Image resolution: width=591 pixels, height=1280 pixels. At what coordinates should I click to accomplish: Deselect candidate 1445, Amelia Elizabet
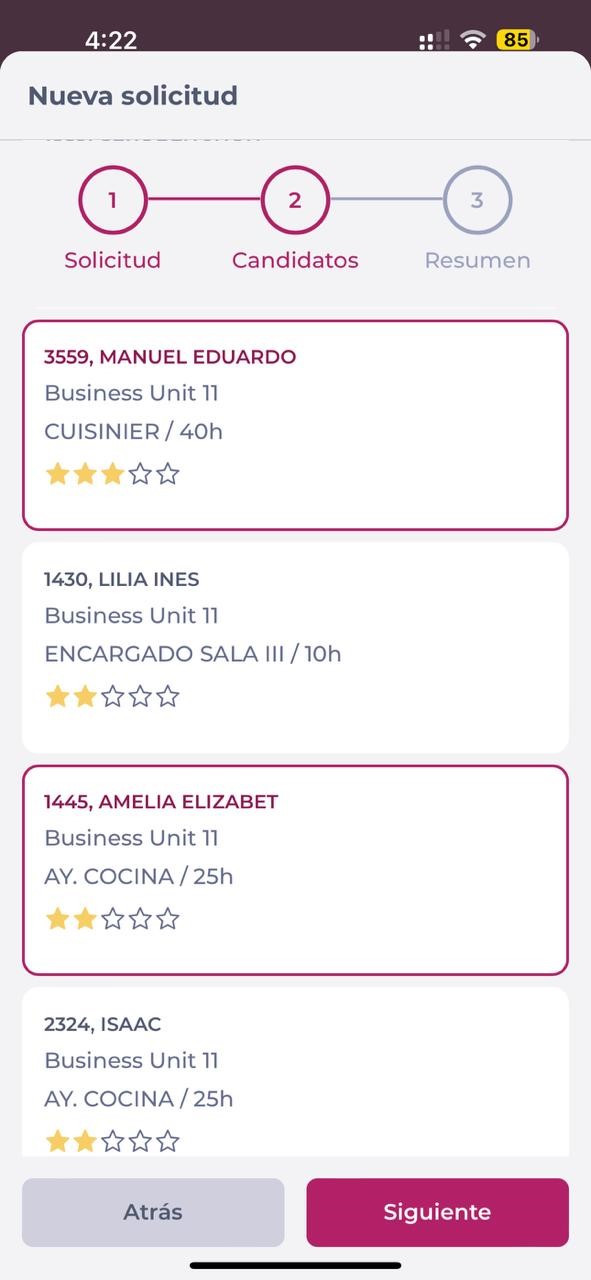pyautogui.click(x=295, y=870)
